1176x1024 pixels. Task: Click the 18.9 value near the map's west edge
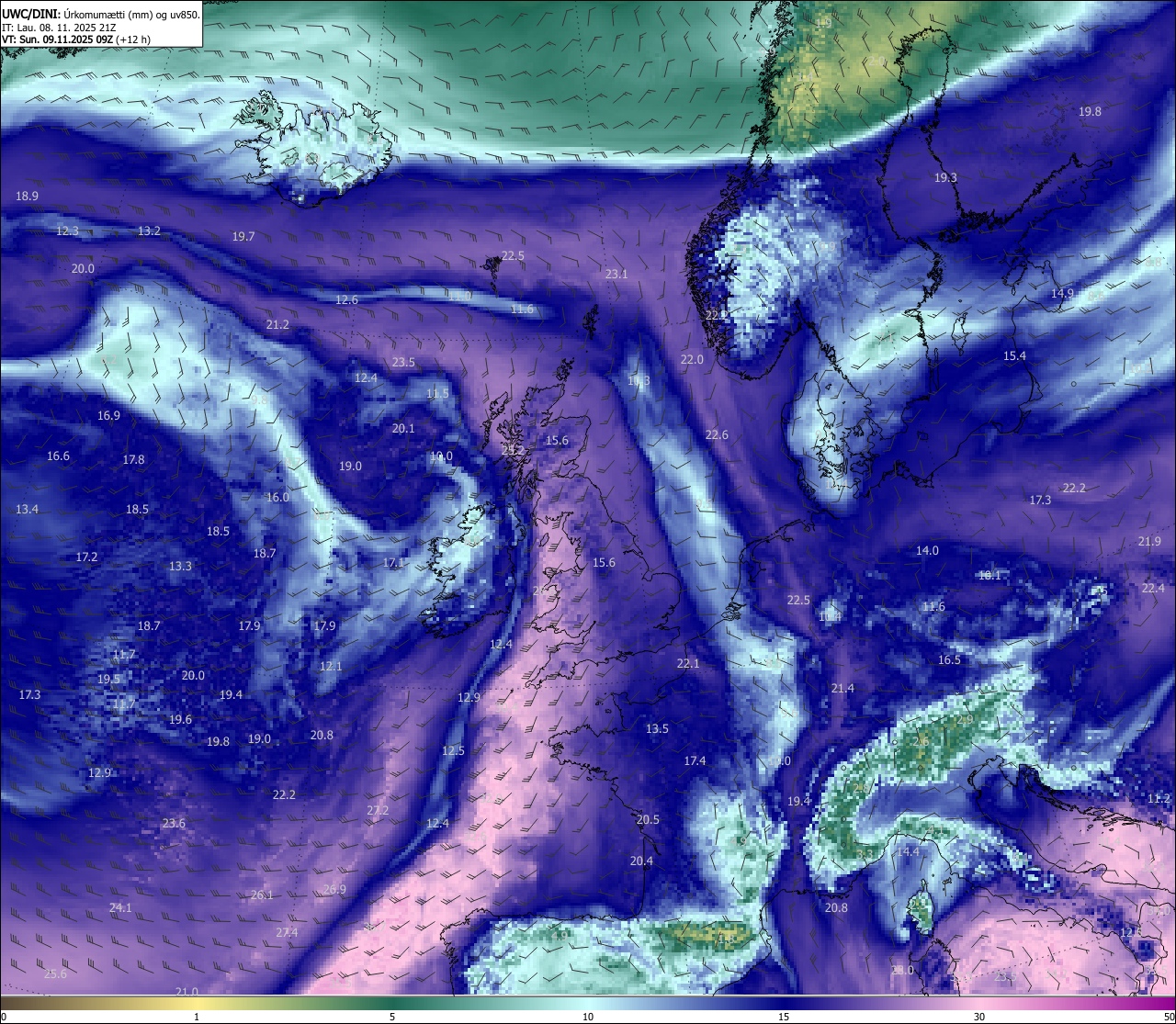coord(27,196)
